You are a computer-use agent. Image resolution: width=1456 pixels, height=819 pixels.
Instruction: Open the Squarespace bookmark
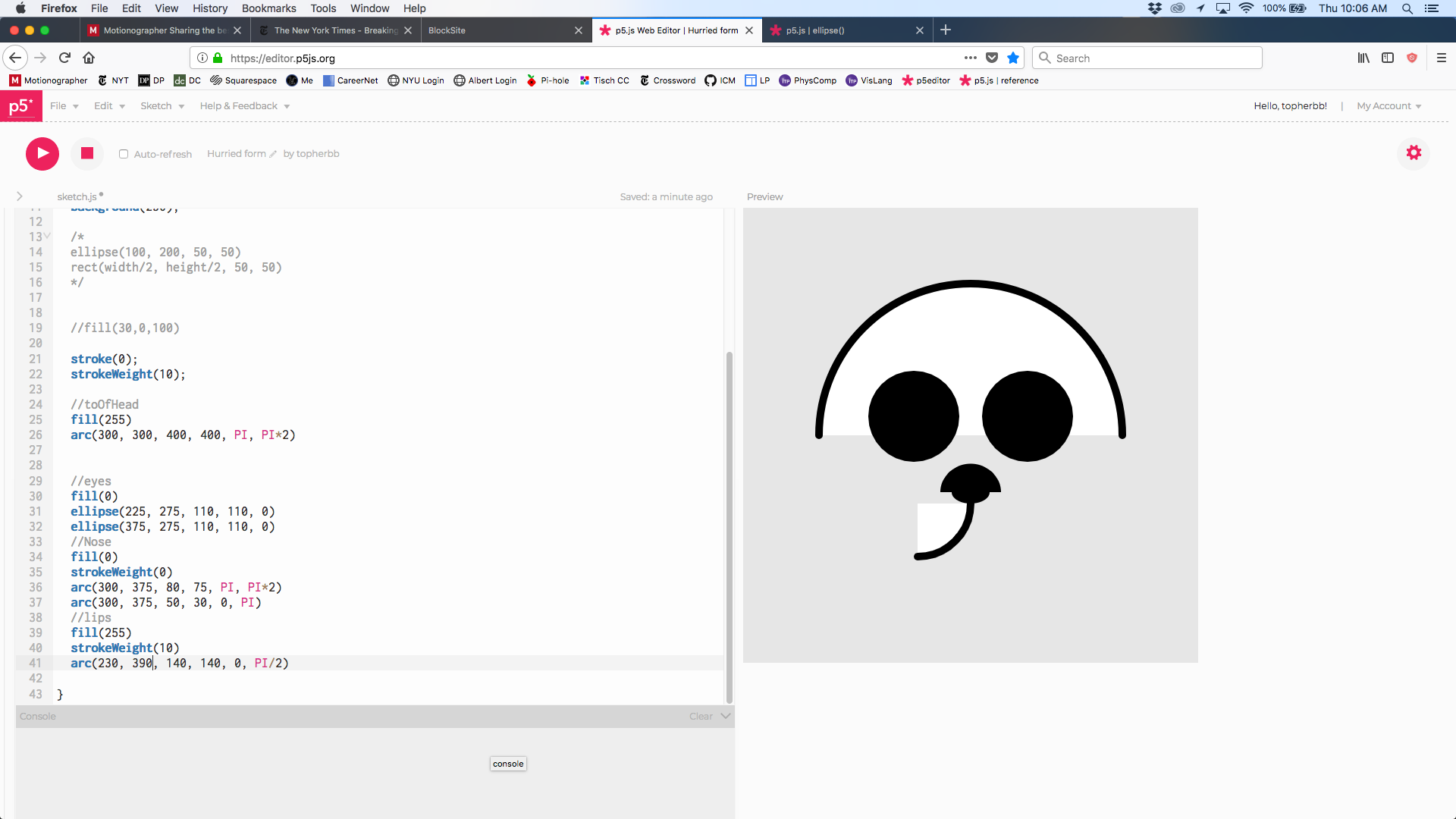[243, 80]
